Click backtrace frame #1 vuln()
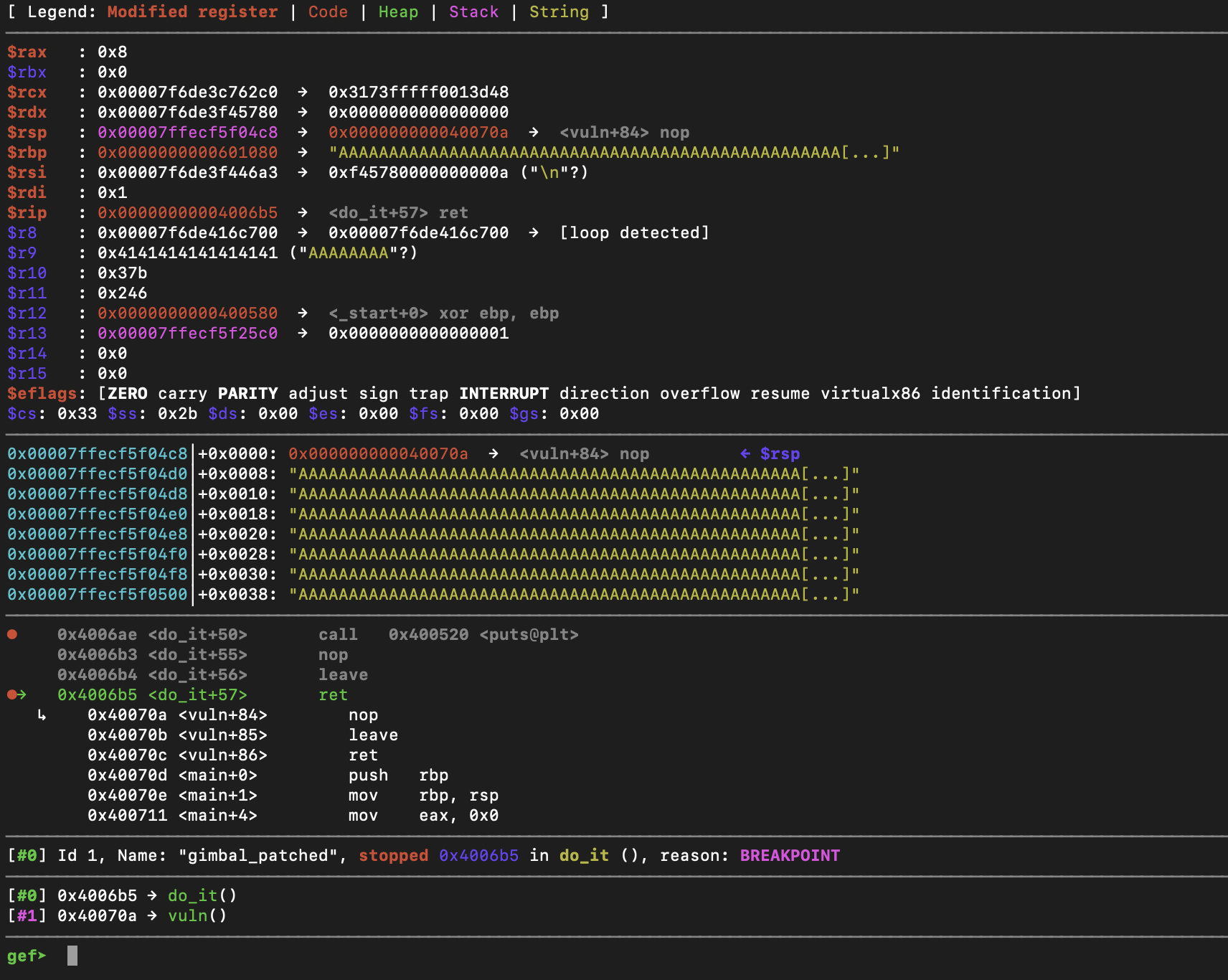The width and height of the screenshot is (1228, 980). click(118, 915)
